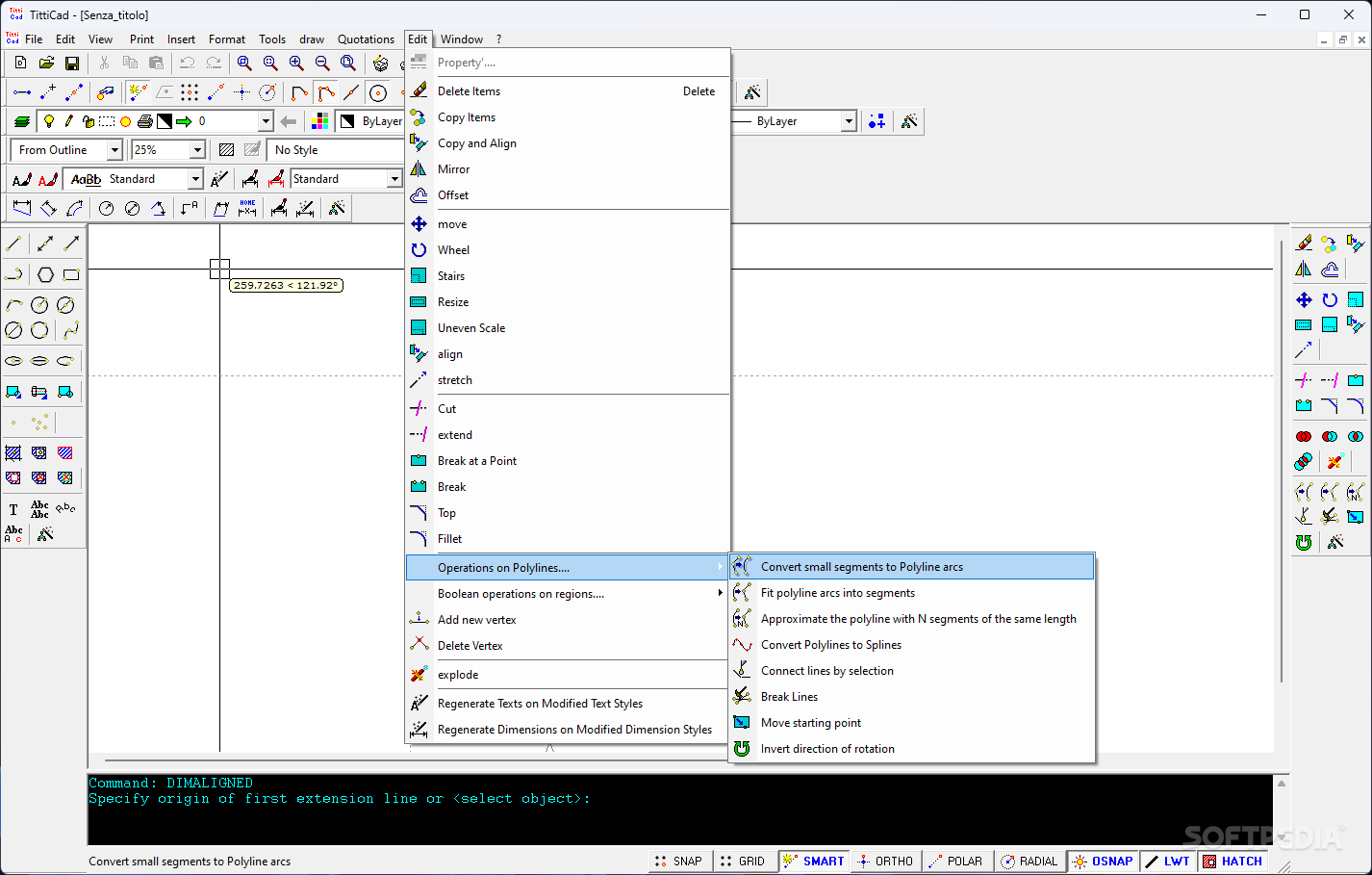Click the Fillet icon in right palette
This screenshot has width=1372, height=875.
(x=1356, y=405)
